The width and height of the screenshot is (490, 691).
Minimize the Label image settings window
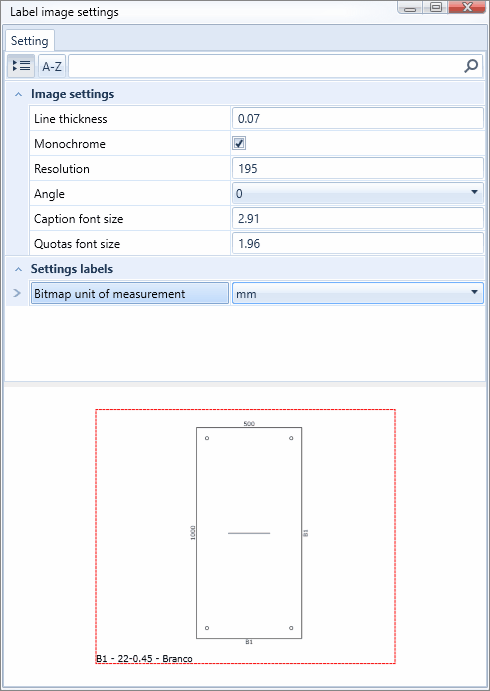point(412,7)
